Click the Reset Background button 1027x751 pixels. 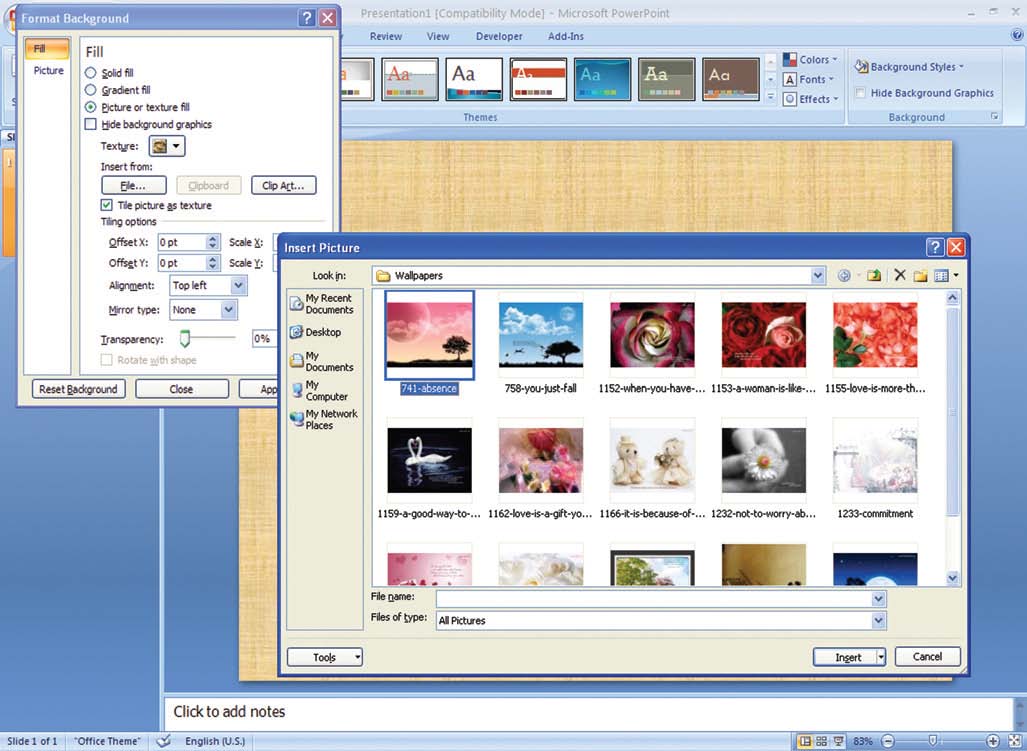click(x=77, y=388)
